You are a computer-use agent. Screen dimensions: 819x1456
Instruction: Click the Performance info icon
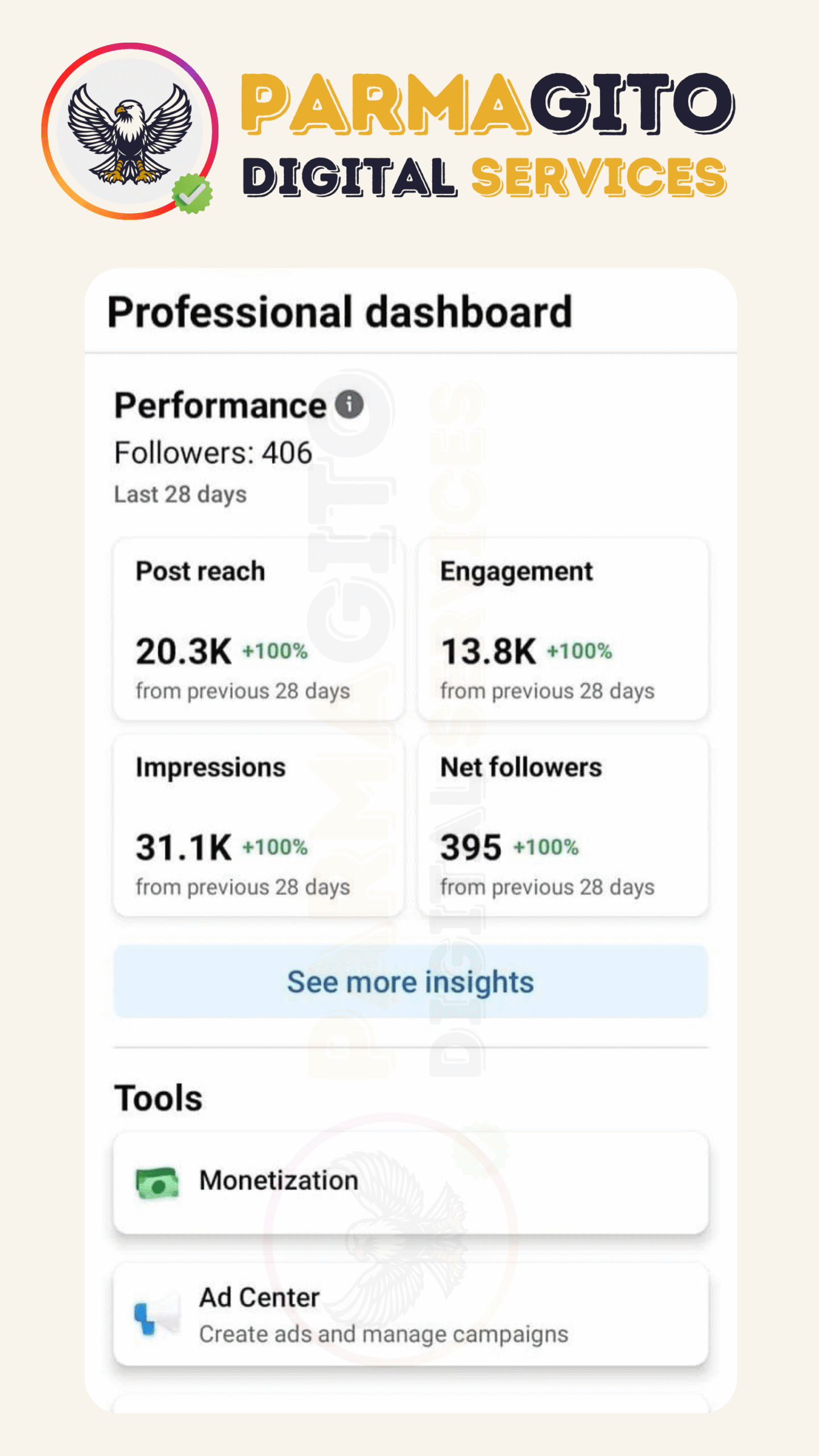(349, 405)
